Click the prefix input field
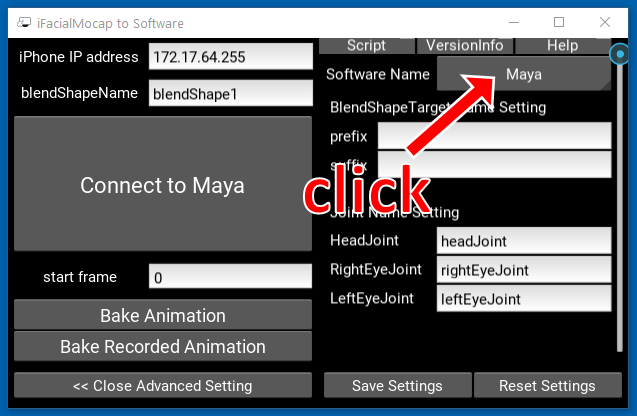 click(x=494, y=136)
